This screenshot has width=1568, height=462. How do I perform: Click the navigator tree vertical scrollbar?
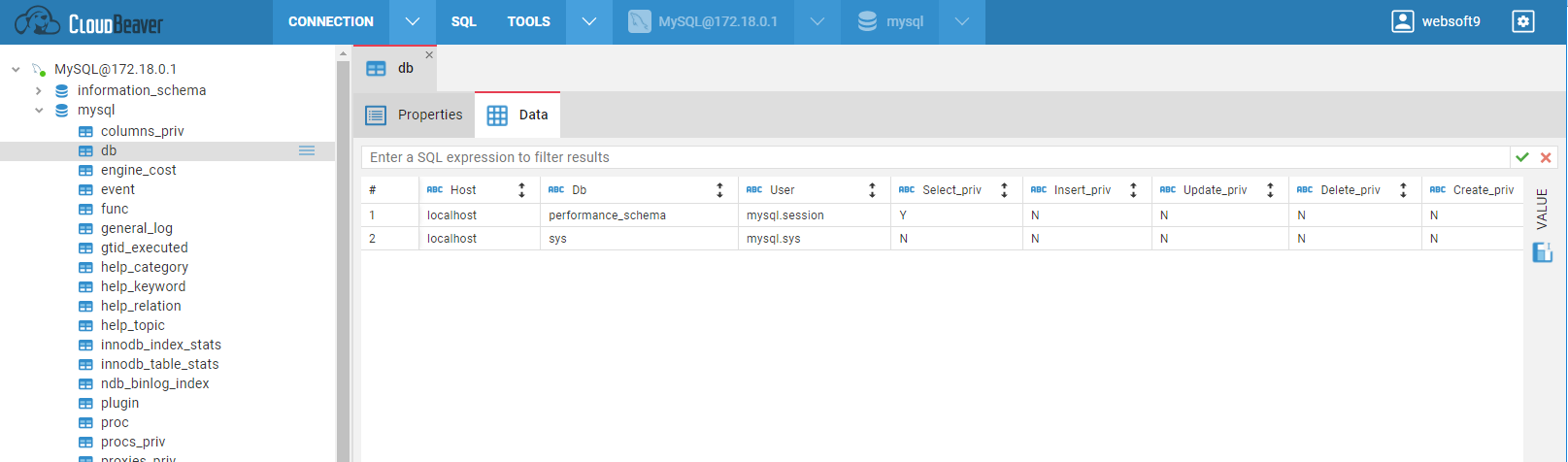(343, 252)
